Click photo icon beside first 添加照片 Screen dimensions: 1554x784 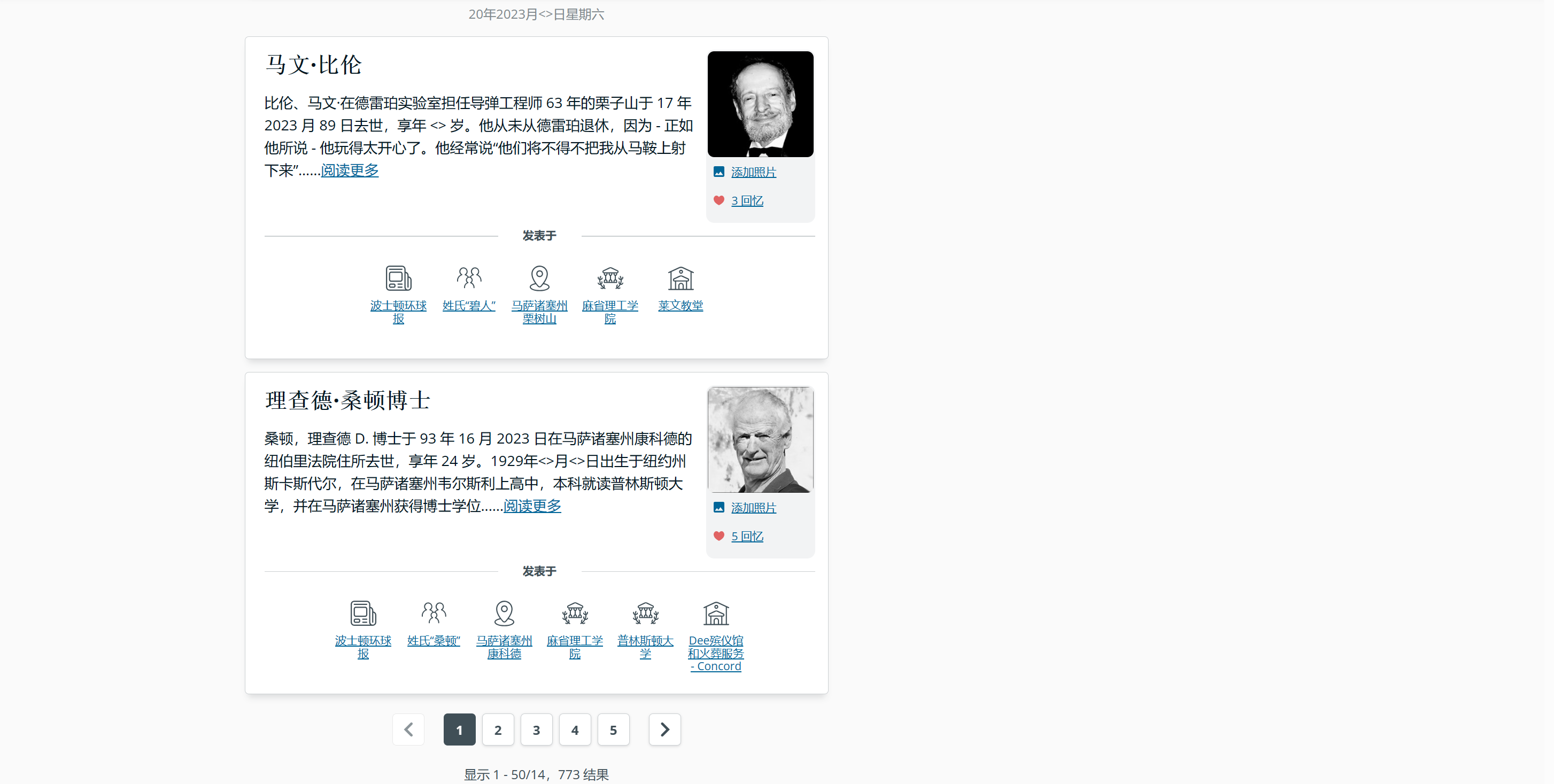[x=718, y=172]
